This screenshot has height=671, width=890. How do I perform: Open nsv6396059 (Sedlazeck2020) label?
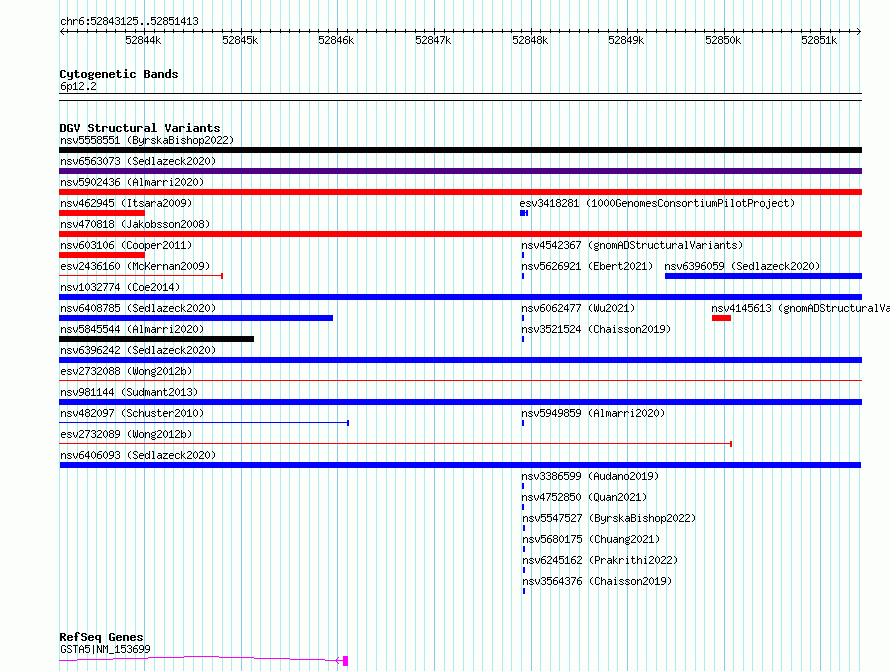pyautogui.click(x=742, y=266)
